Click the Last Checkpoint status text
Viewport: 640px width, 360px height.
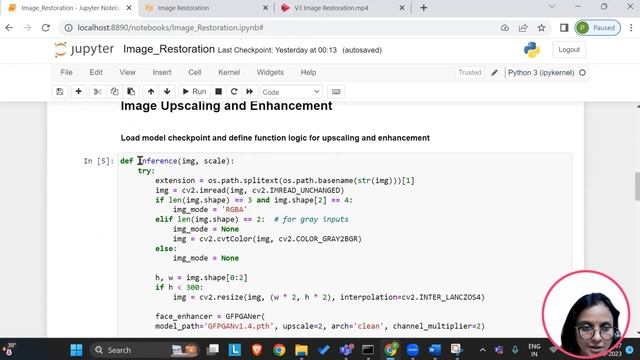pos(277,50)
